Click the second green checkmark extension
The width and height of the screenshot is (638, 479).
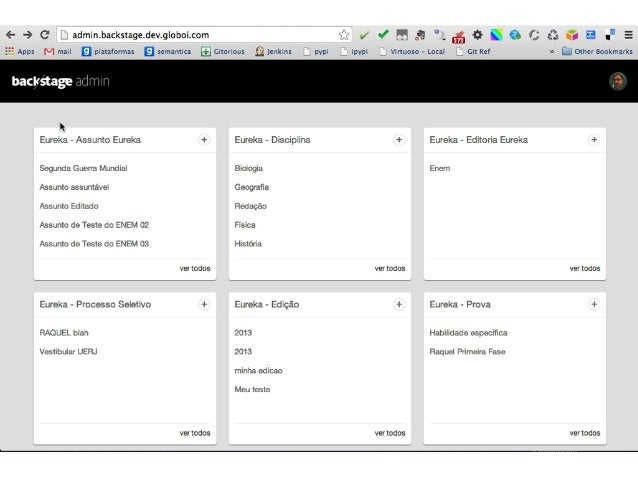383,35
